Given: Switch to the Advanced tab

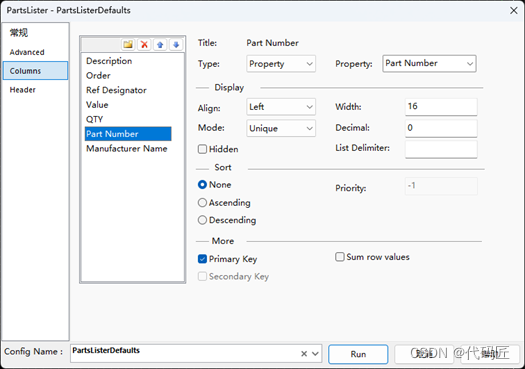Looking at the screenshot, I should click(27, 52).
